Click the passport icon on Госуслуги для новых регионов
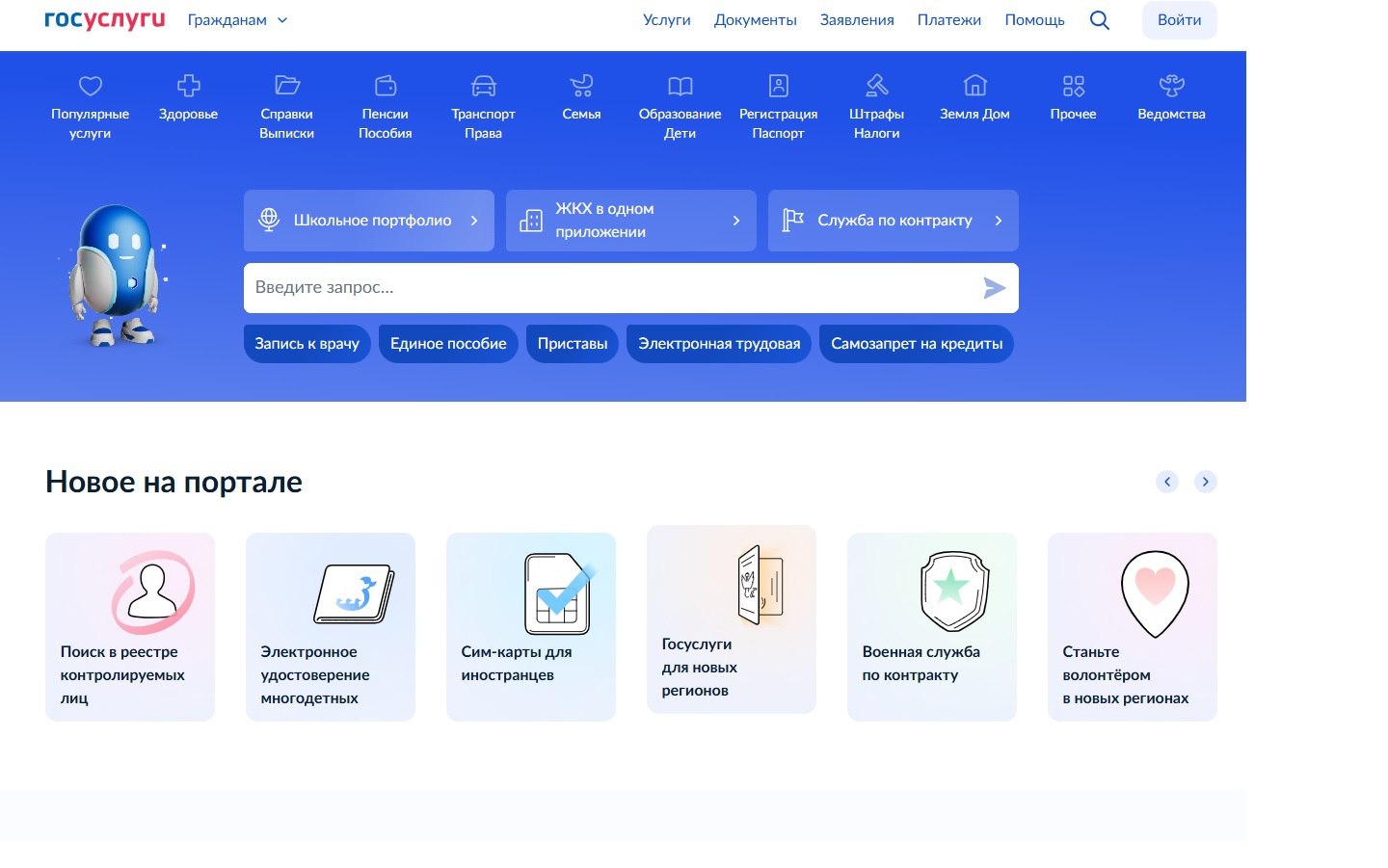The image size is (1388, 868). click(761, 585)
